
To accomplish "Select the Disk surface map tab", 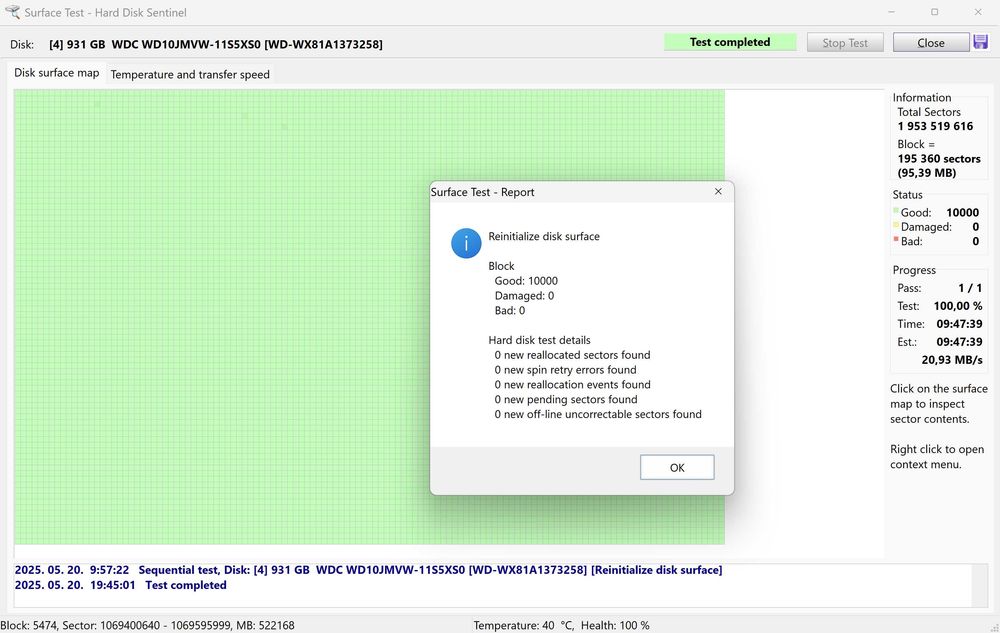I will pyautogui.click(x=57, y=73).
